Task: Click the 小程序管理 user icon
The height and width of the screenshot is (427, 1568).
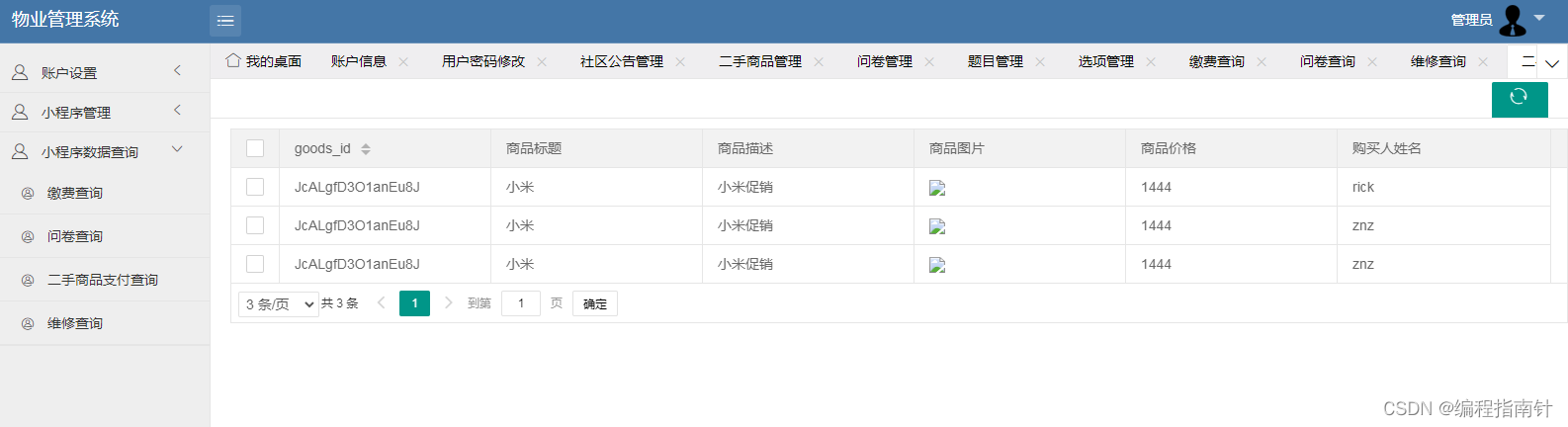Action: (20, 112)
